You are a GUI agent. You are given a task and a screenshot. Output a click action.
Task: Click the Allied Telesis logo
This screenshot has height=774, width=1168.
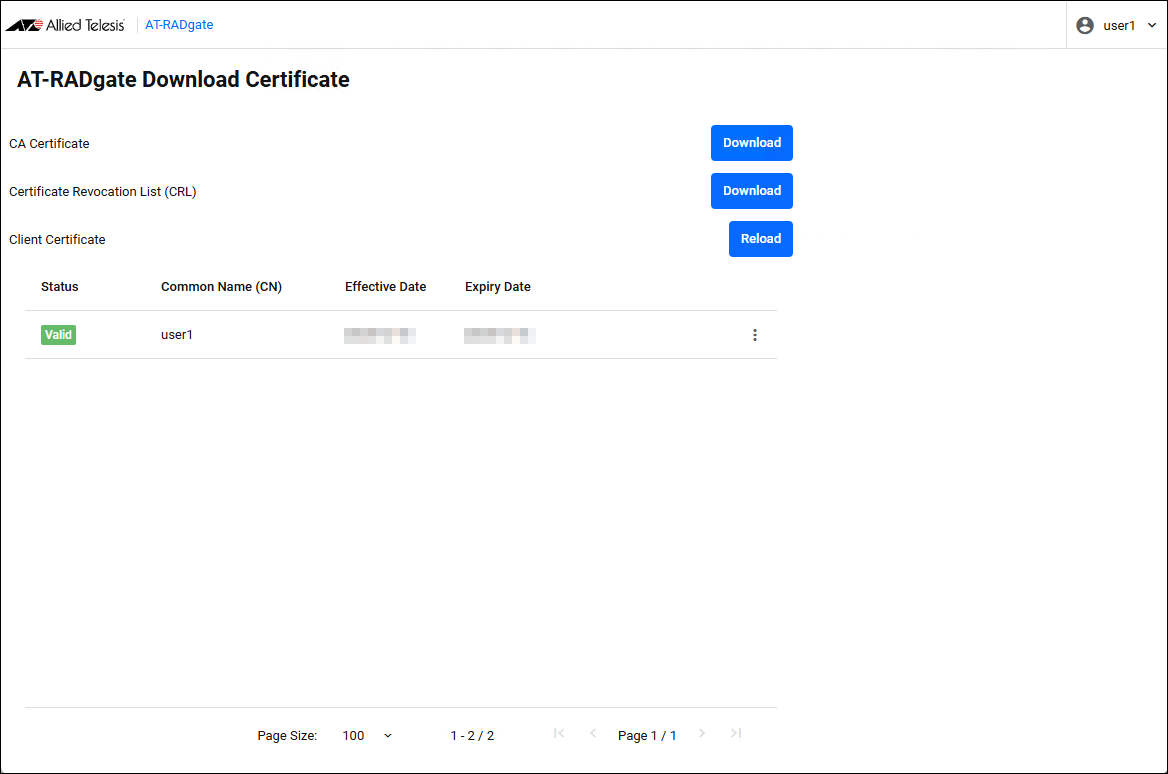pyautogui.click(x=66, y=25)
